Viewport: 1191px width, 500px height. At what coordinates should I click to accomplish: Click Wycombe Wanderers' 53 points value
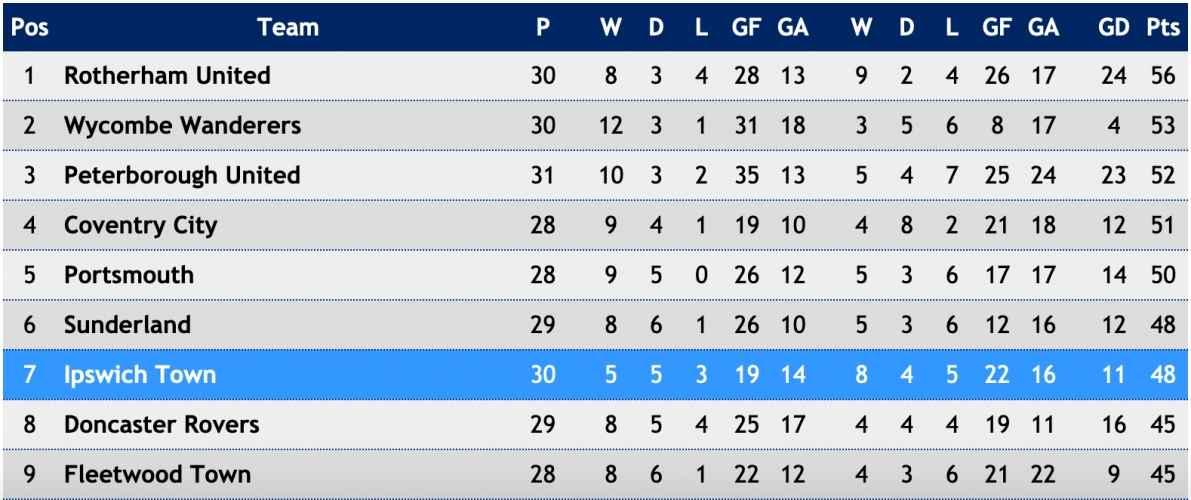1163,125
